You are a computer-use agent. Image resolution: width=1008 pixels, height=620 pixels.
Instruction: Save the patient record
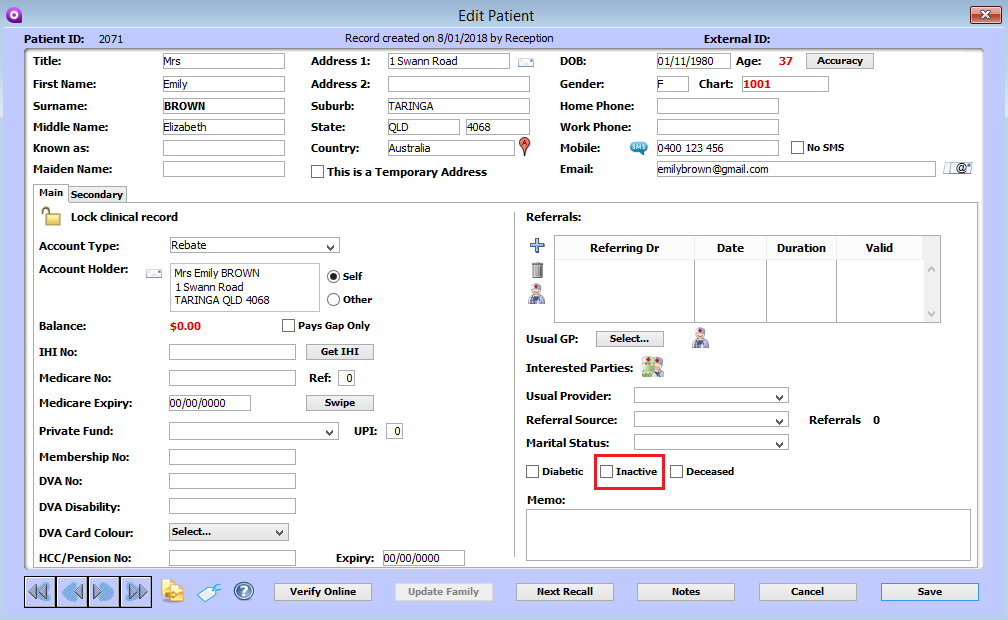tap(930, 592)
